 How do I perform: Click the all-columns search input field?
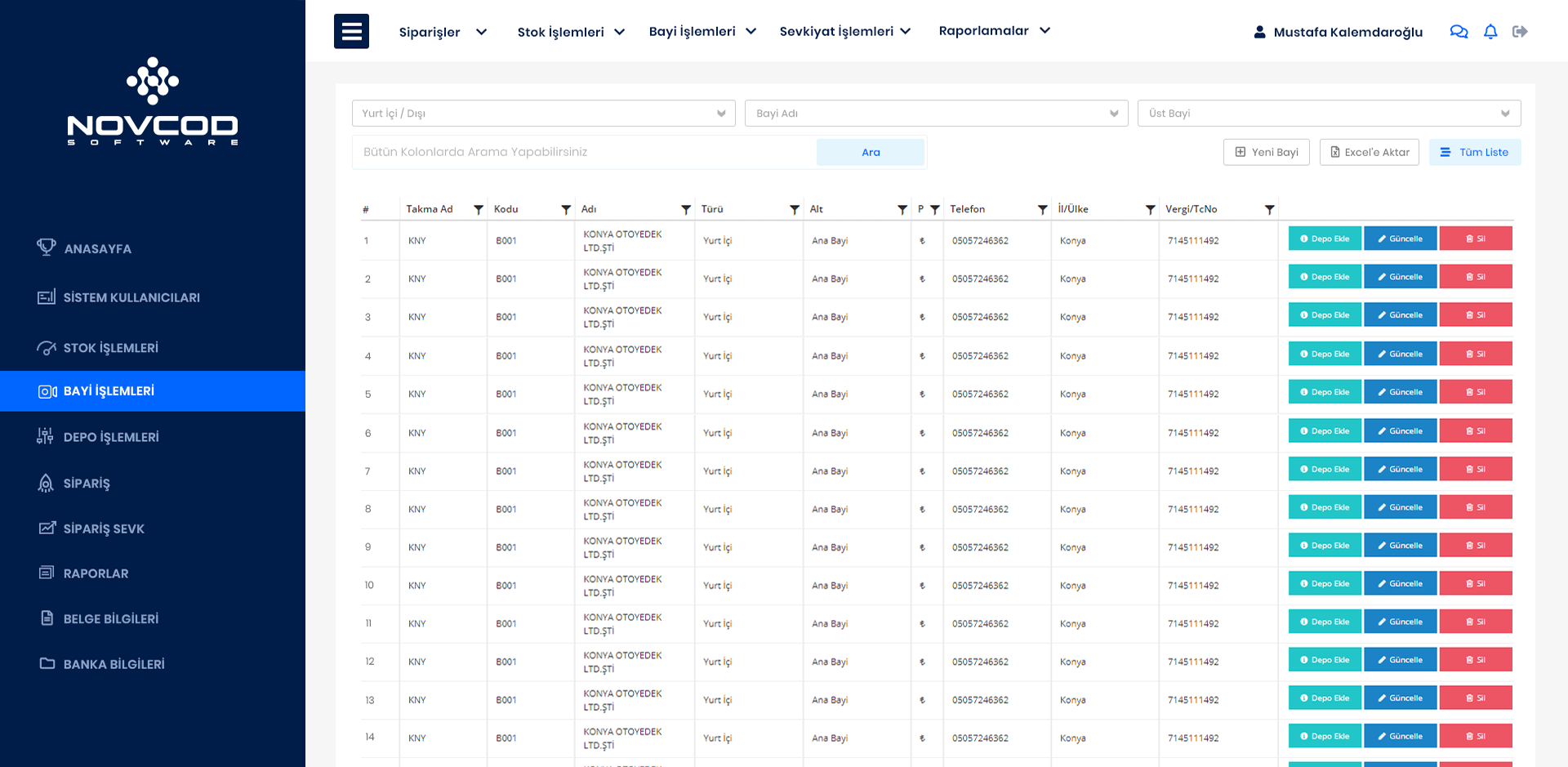coord(584,152)
